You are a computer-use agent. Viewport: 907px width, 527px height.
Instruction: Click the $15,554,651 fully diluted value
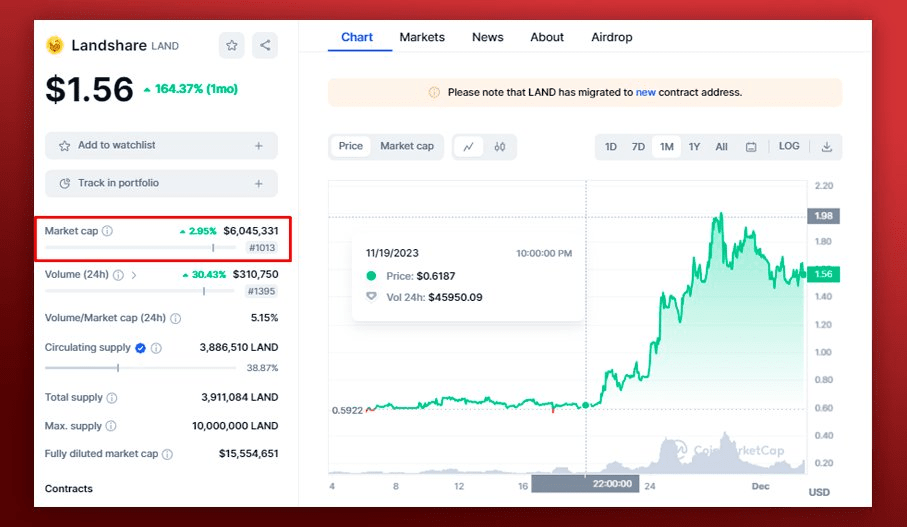click(248, 454)
